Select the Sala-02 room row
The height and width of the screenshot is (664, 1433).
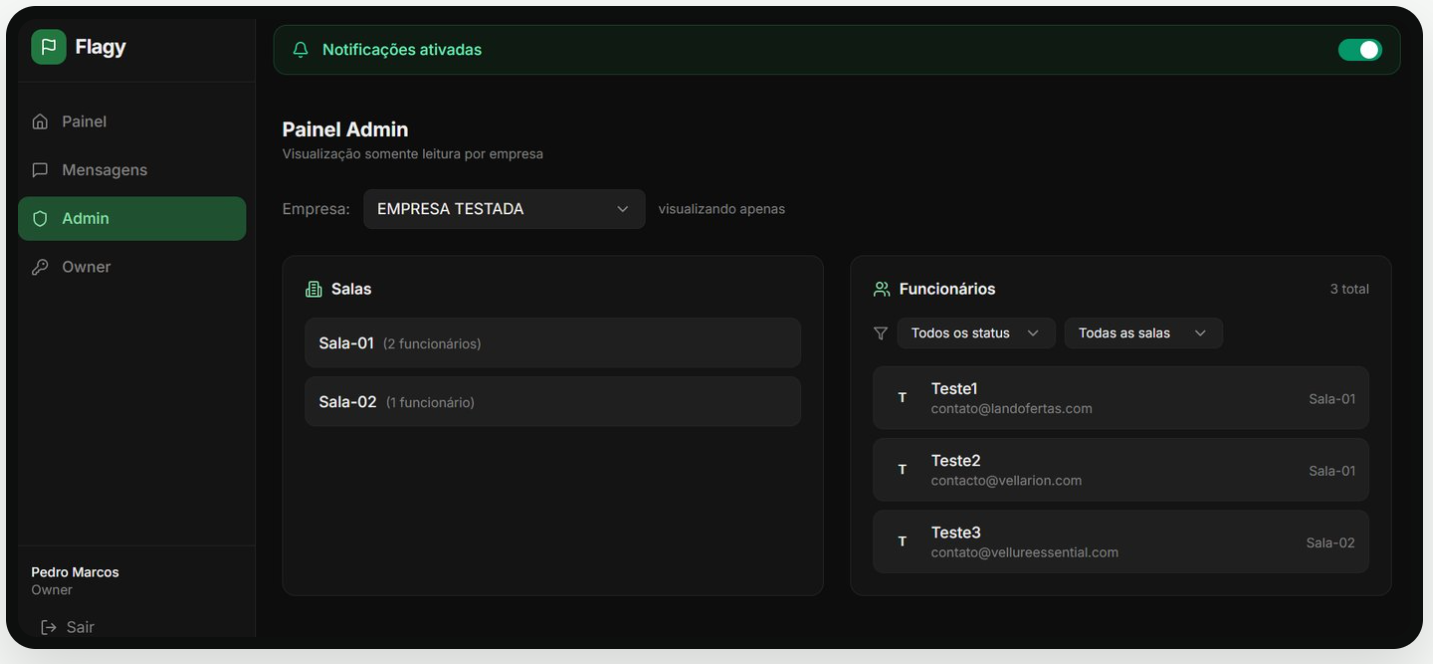pyautogui.click(x=553, y=402)
